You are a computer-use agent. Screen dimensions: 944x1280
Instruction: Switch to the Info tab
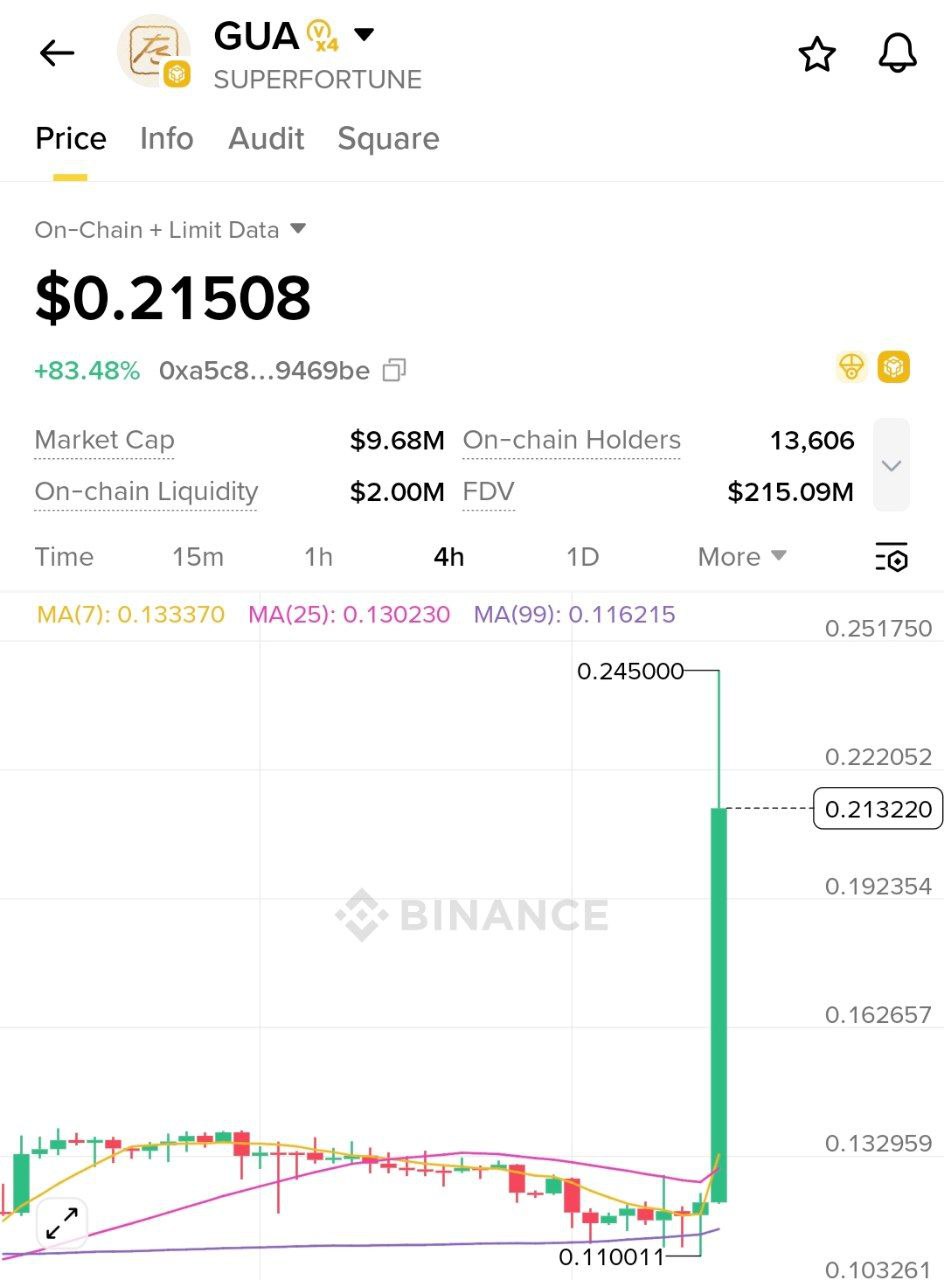click(166, 138)
